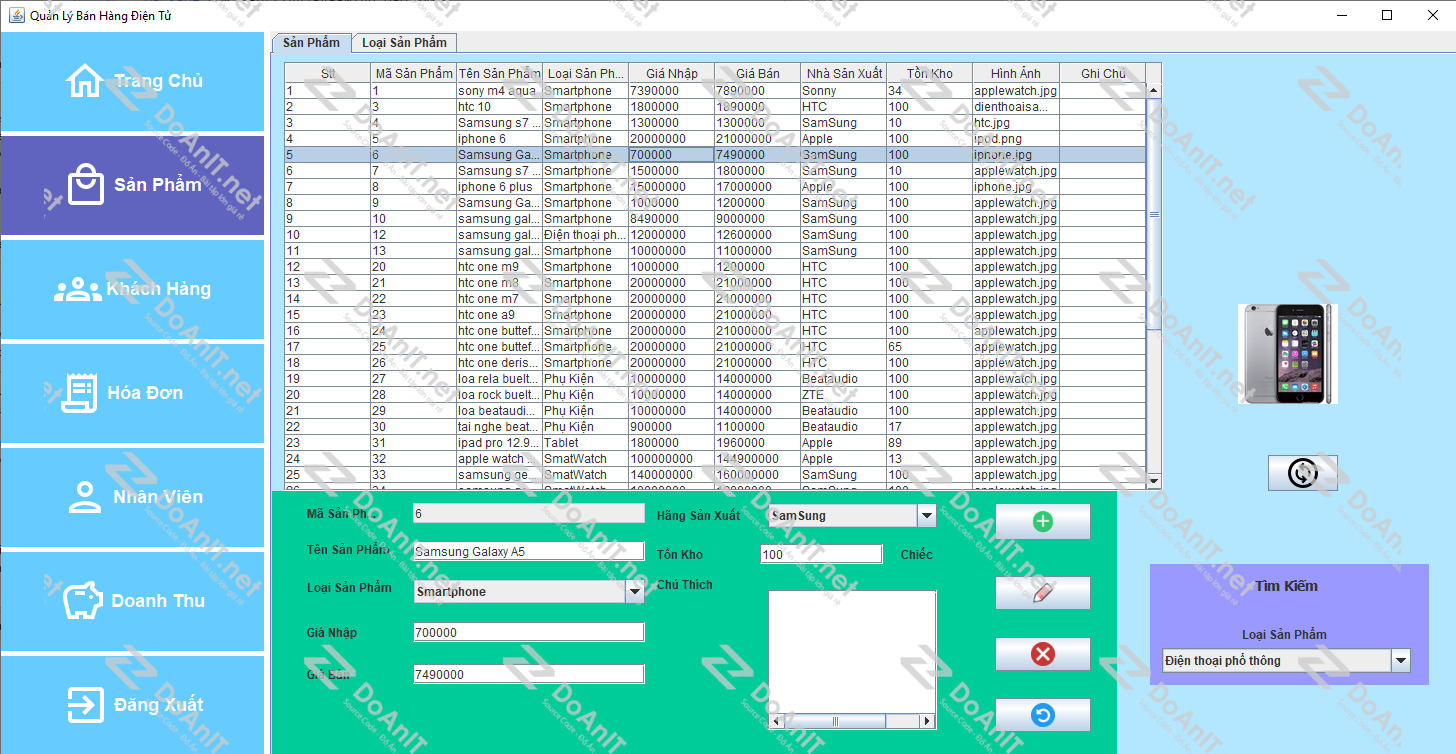The height and width of the screenshot is (754, 1456).
Task: Select the tai nghe beat row
Action: click(715, 427)
